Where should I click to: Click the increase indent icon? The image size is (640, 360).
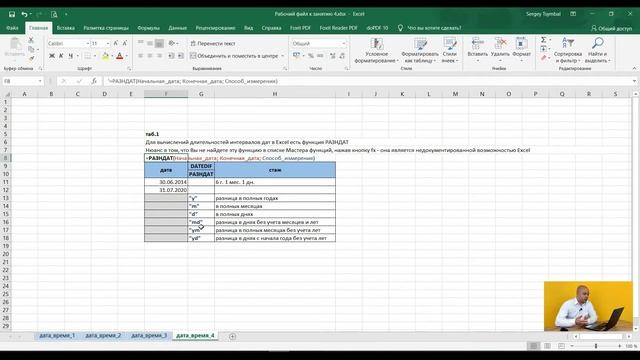(x=180, y=56)
